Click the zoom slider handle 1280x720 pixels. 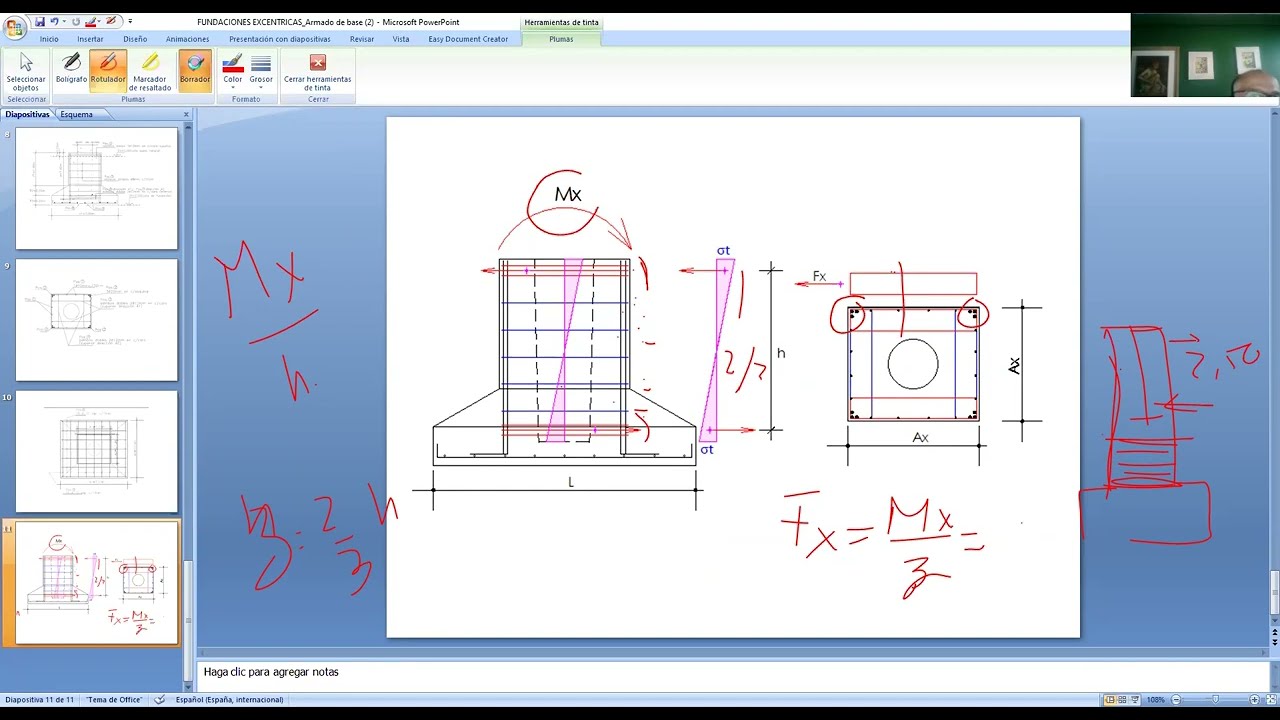coord(1215,700)
